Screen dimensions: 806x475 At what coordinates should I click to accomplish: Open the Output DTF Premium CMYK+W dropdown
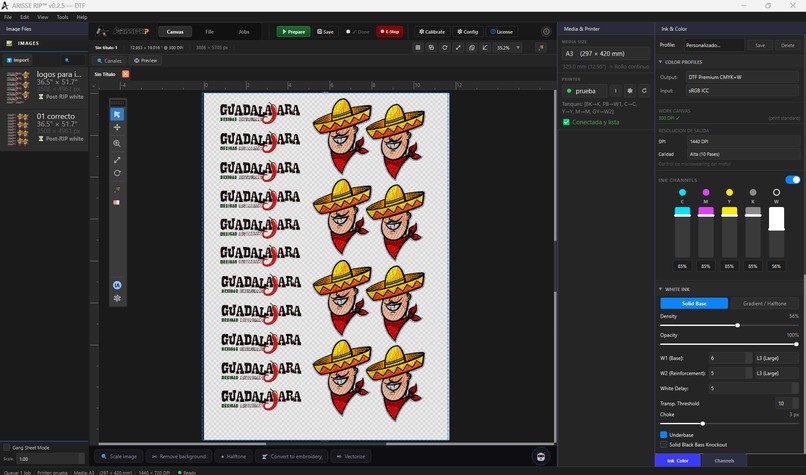click(743, 77)
